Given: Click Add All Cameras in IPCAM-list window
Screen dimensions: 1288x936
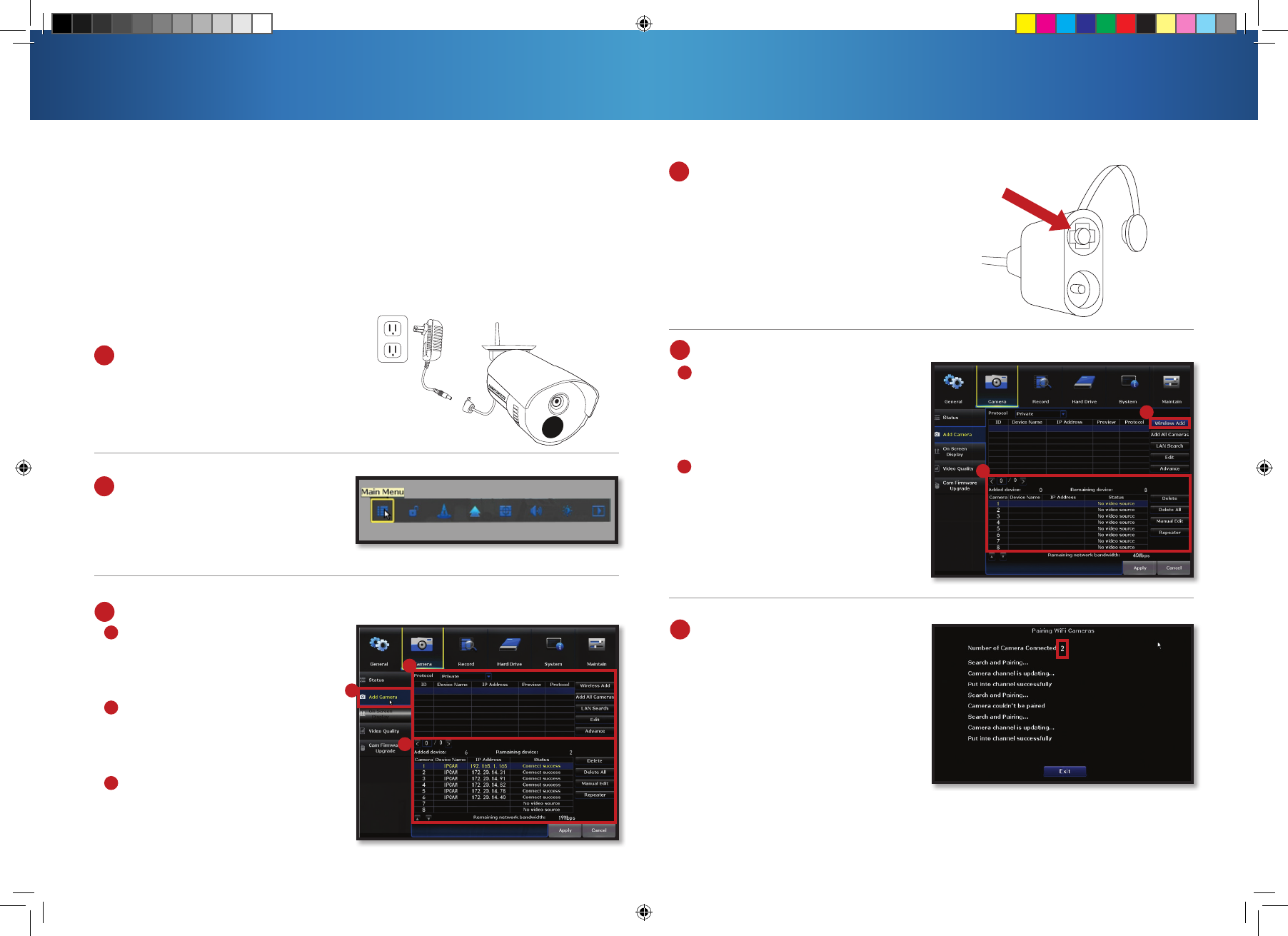Looking at the screenshot, I should (595, 697).
